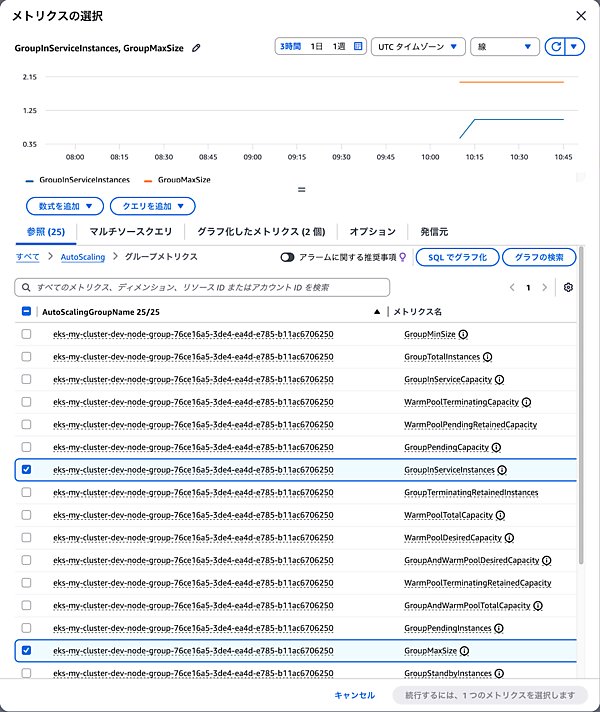Focus the metrics search input field

202,287
